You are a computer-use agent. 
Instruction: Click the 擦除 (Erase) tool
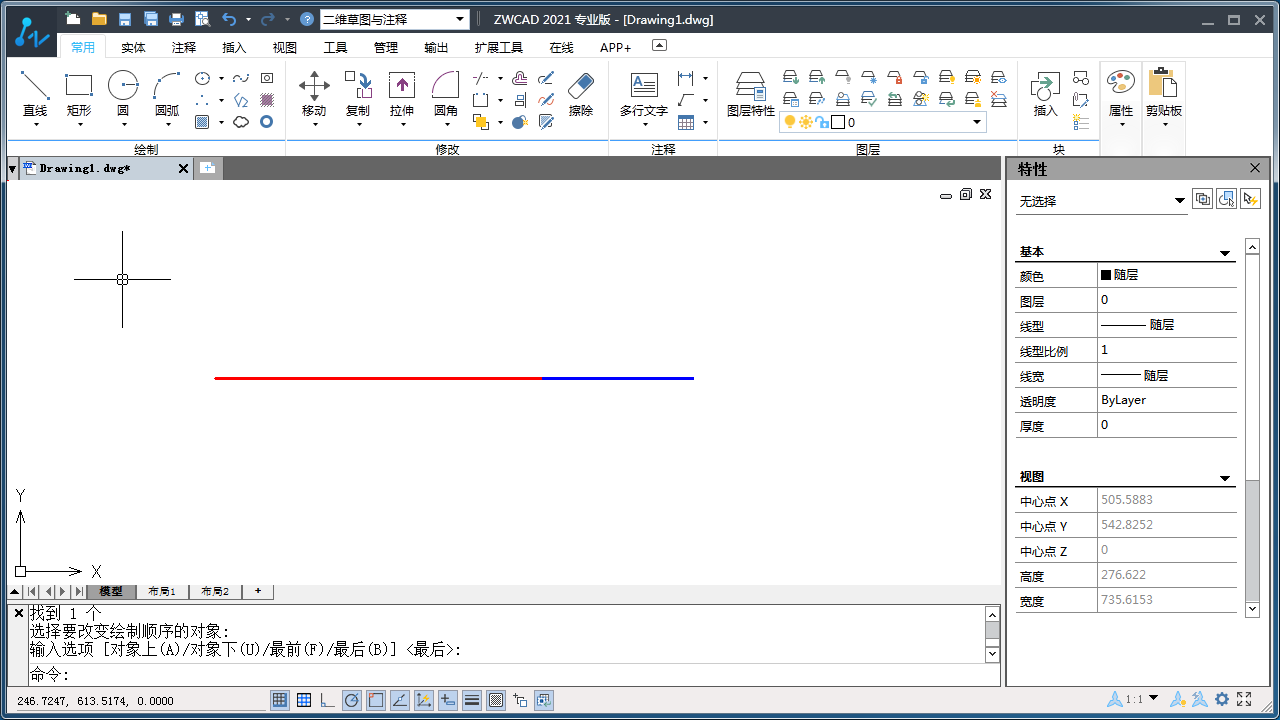click(x=581, y=93)
